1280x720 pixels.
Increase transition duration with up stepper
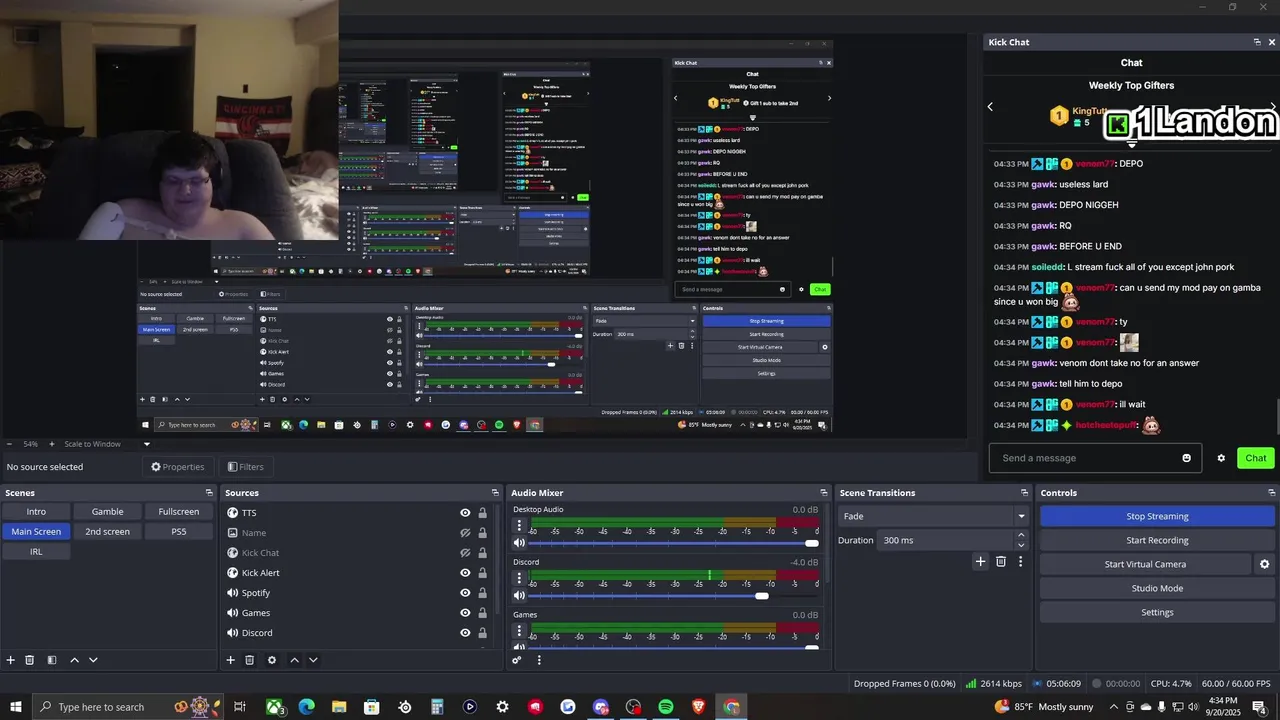pos(1021,535)
